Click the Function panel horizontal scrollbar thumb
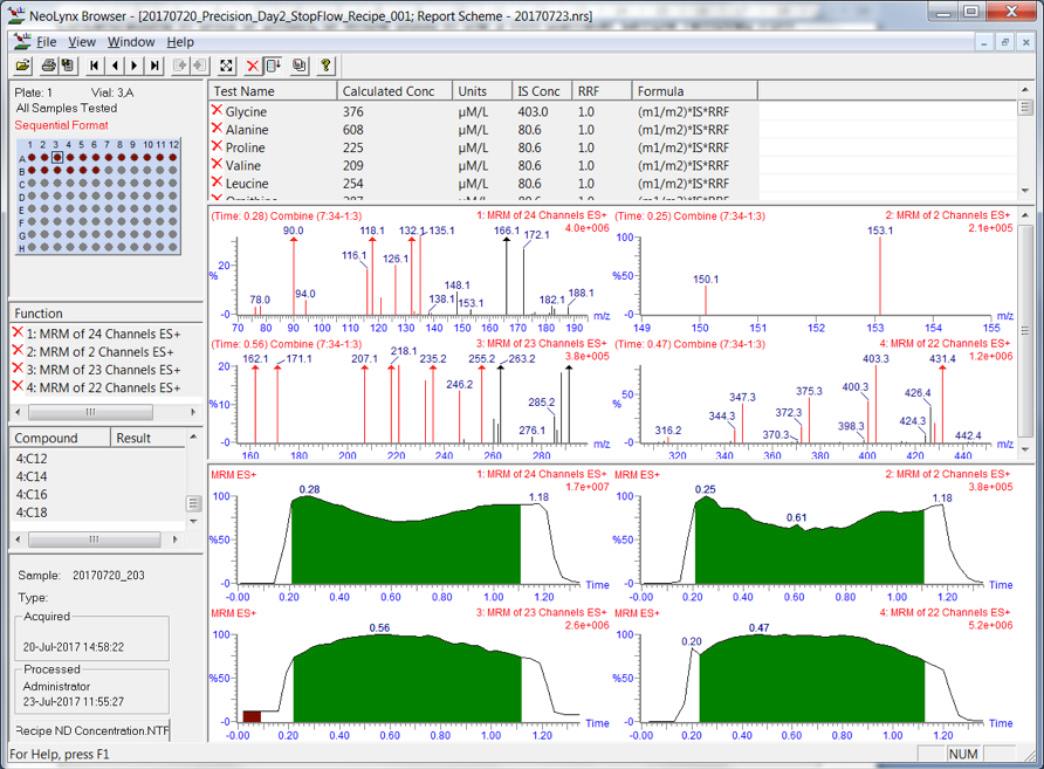The width and height of the screenshot is (1044, 769). pos(91,412)
